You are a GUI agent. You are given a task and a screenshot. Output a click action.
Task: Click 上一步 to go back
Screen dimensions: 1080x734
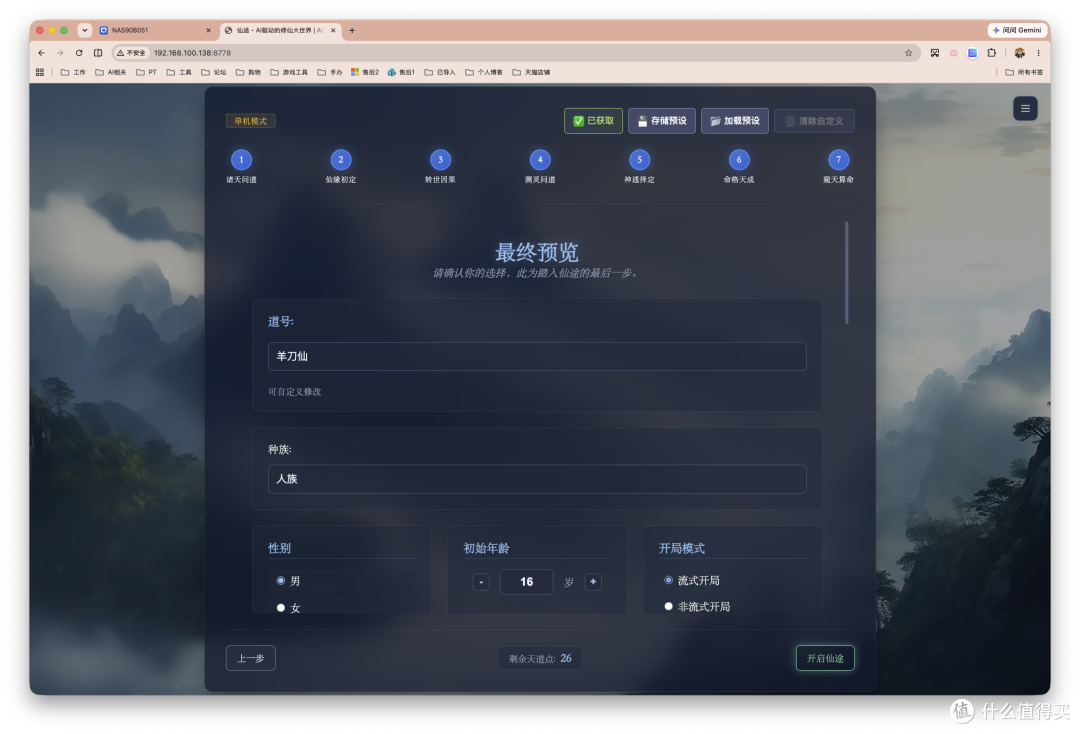pos(251,658)
